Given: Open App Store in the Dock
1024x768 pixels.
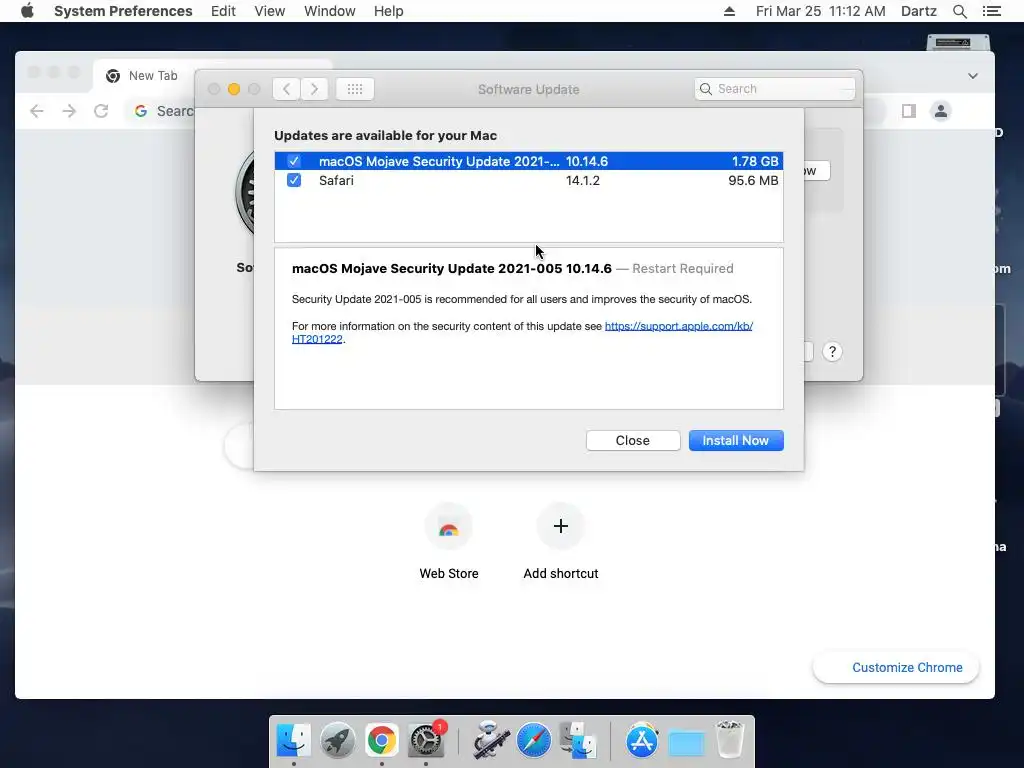Looking at the screenshot, I should (x=642, y=741).
